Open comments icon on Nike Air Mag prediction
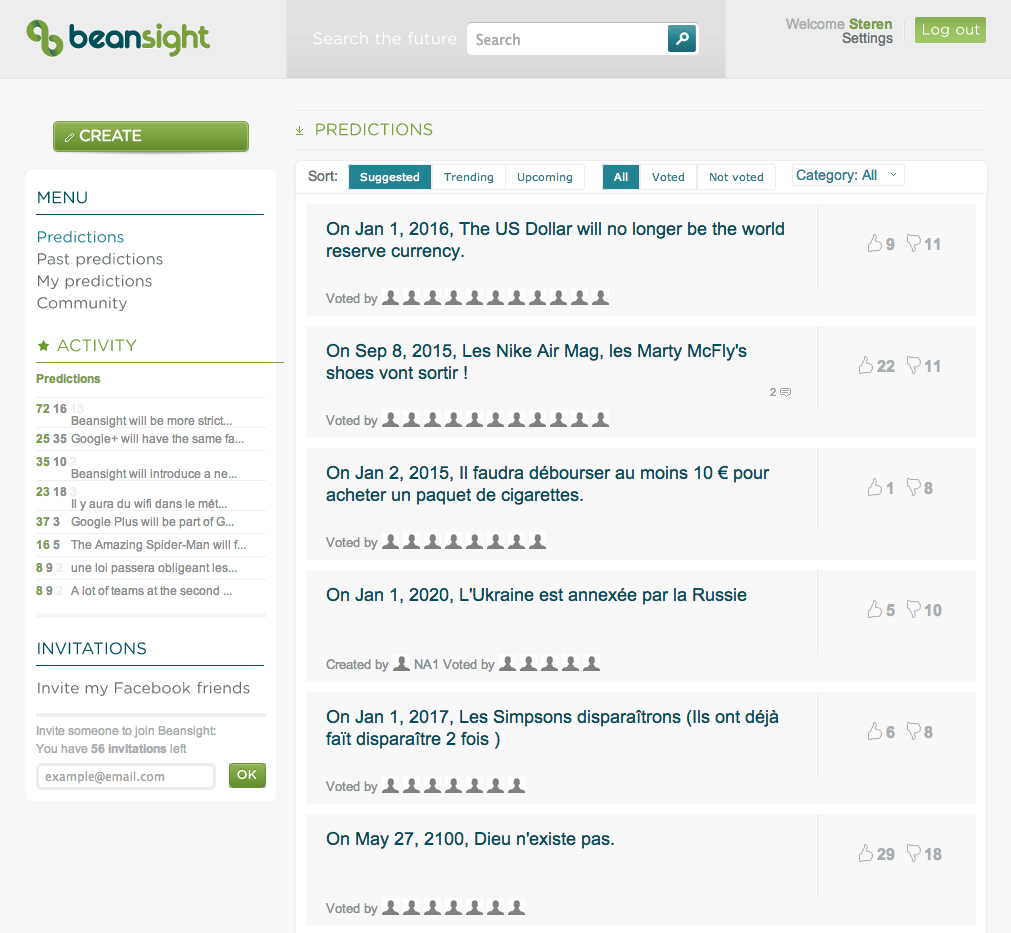 pos(785,392)
